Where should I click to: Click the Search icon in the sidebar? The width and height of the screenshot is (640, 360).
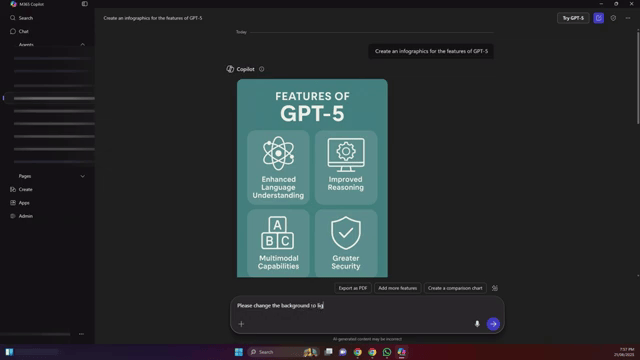13,18
